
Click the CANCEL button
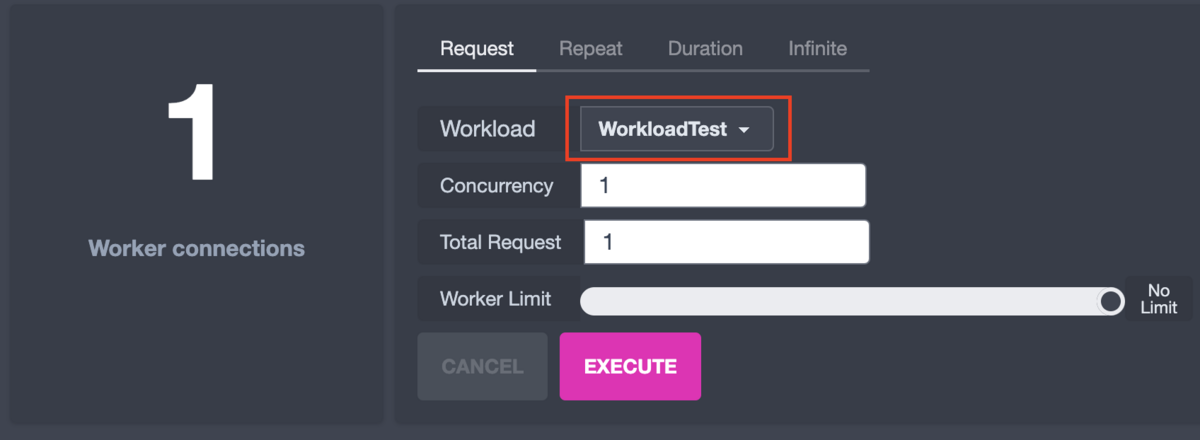coord(483,366)
